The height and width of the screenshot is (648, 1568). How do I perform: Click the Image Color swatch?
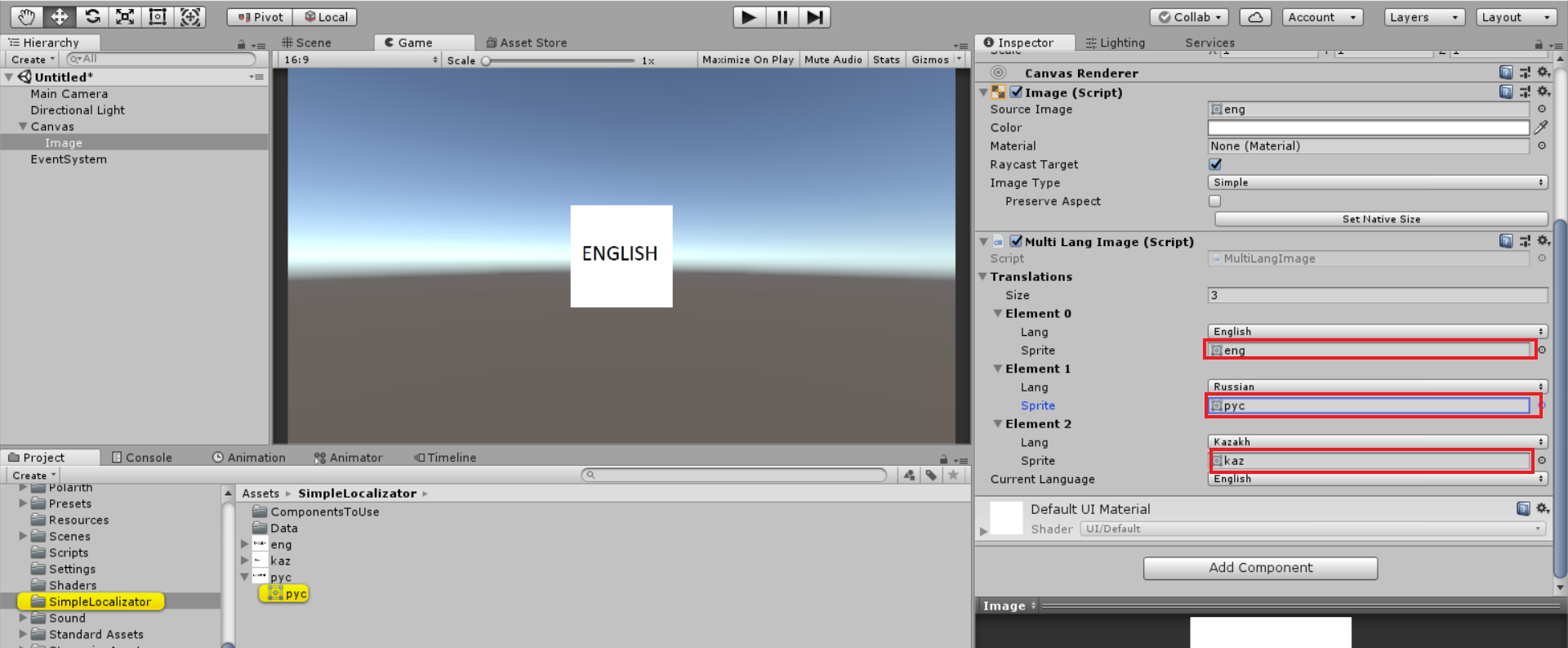click(x=1369, y=127)
